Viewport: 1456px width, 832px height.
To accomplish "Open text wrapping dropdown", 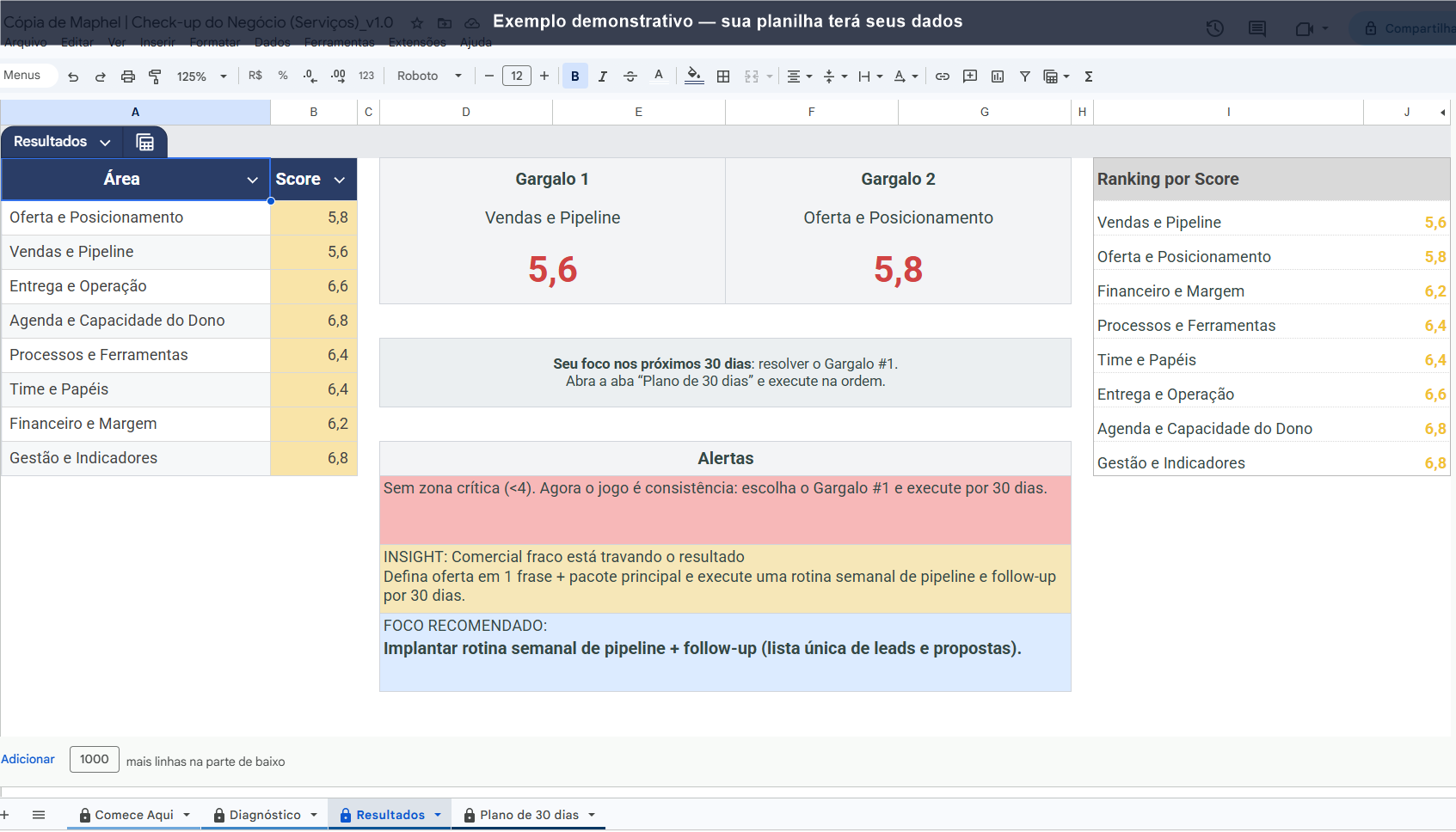I will (870, 76).
